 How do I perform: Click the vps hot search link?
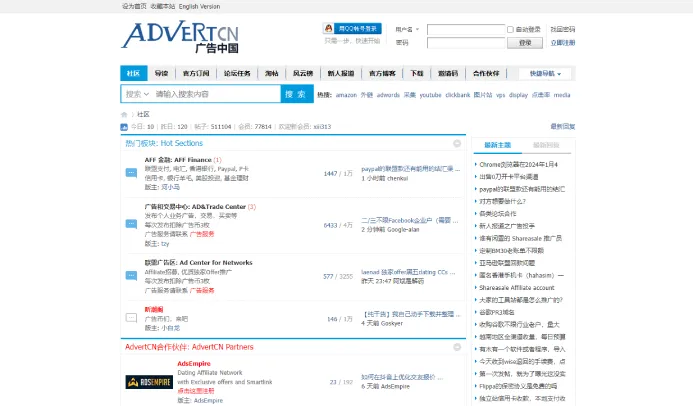[500, 95]
